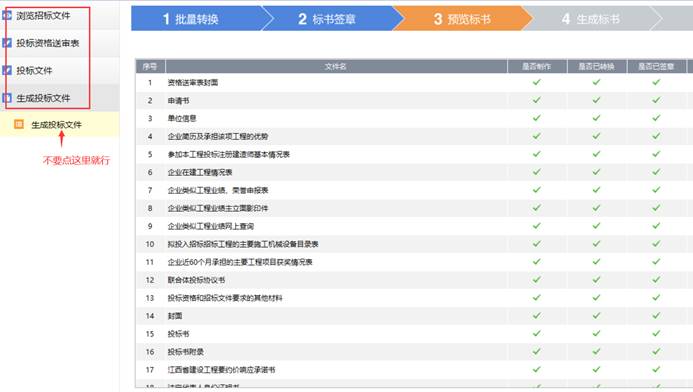This screenshot has height=392, width=693.
Task: Open file 企业在建工程情况表
Action: (200, 172)
